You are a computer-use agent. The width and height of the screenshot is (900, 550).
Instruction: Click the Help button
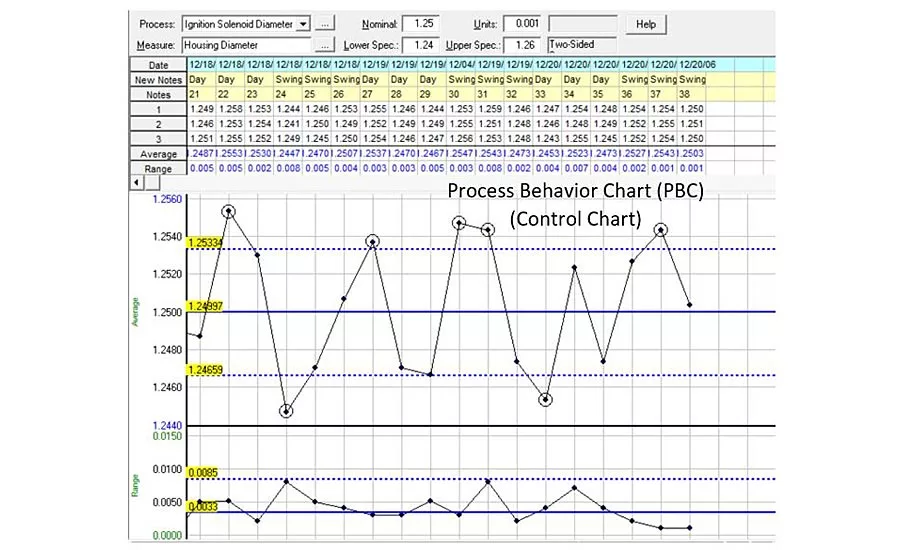point(646,24)
